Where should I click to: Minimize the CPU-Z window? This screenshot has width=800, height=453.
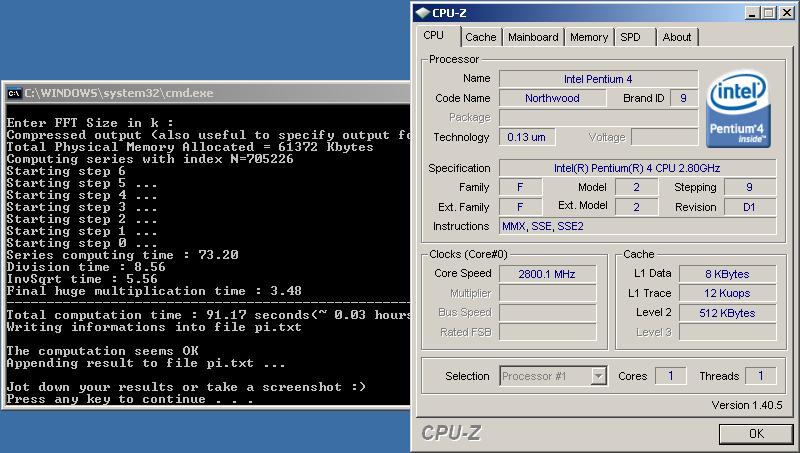751,13
